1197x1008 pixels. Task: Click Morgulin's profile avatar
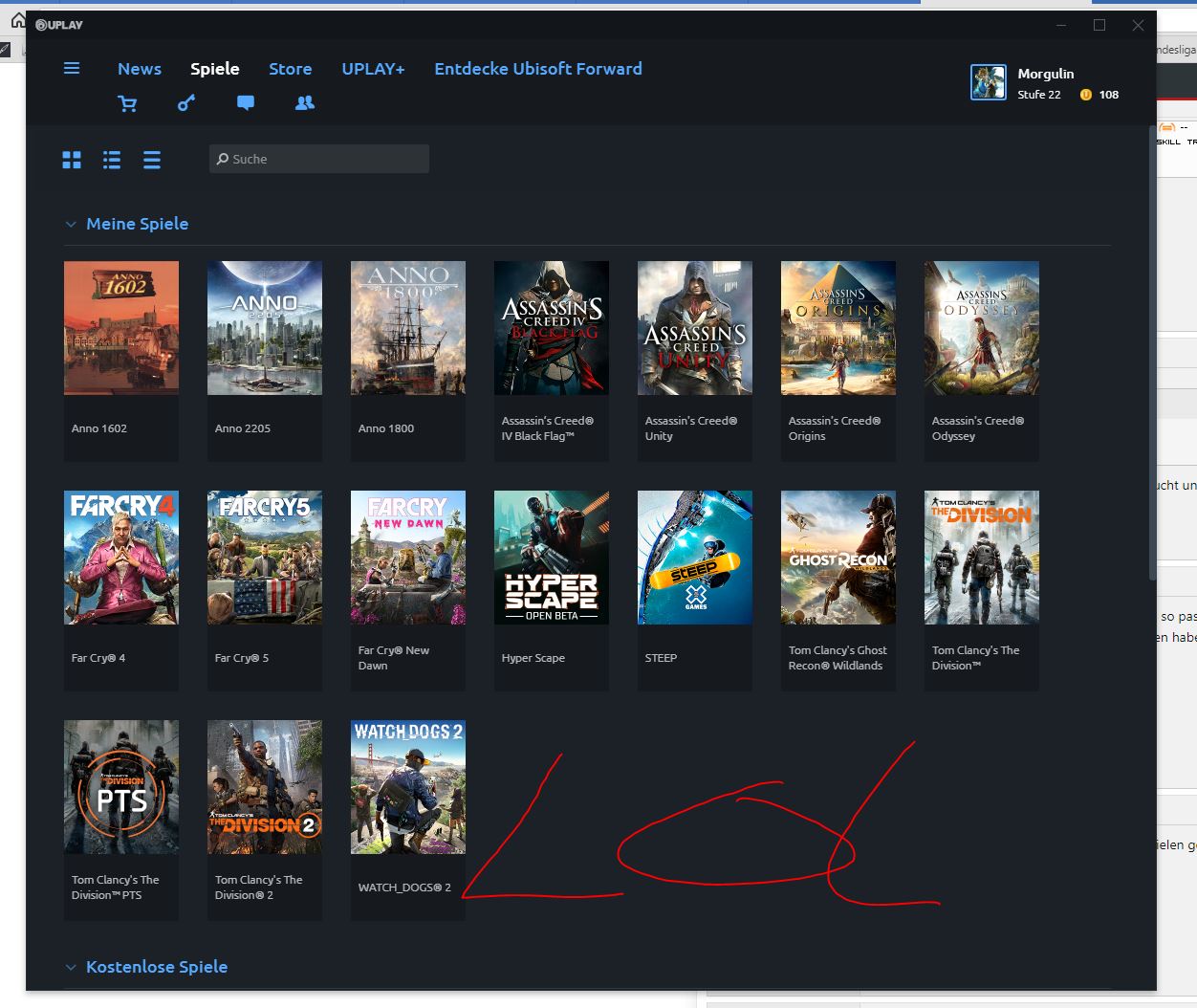988,82
